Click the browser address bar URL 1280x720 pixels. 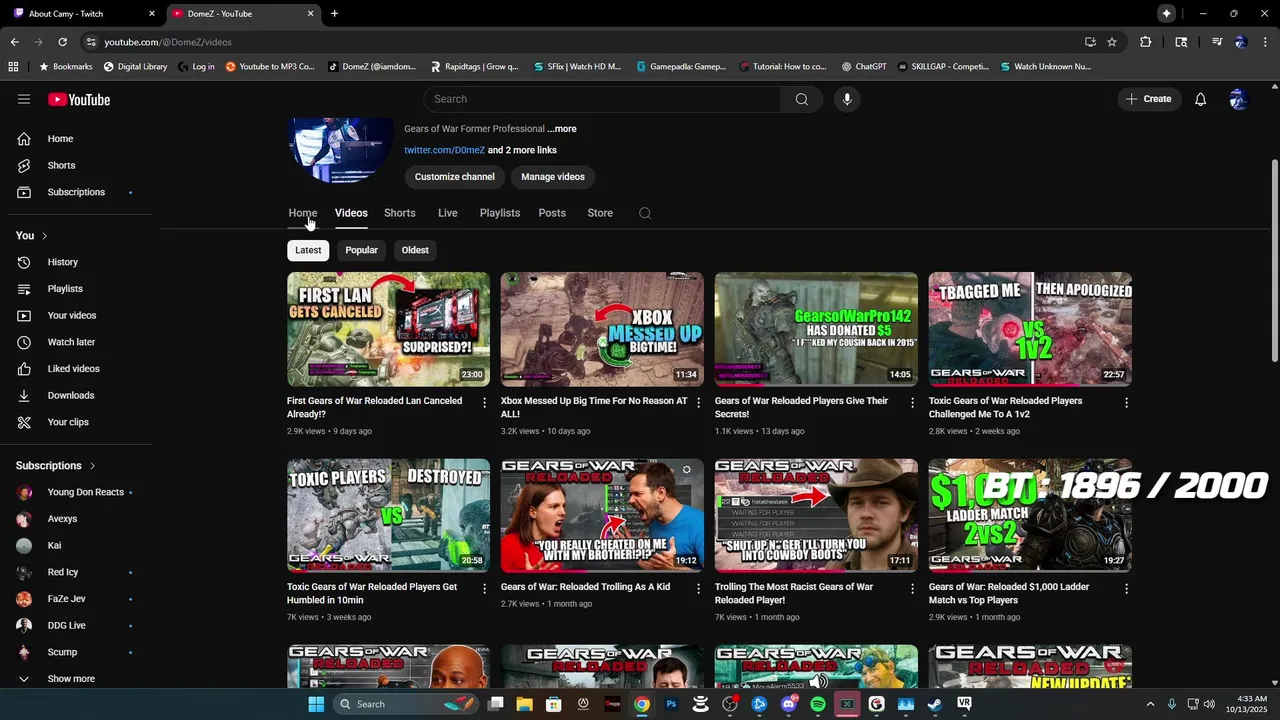tap(168, 42)
